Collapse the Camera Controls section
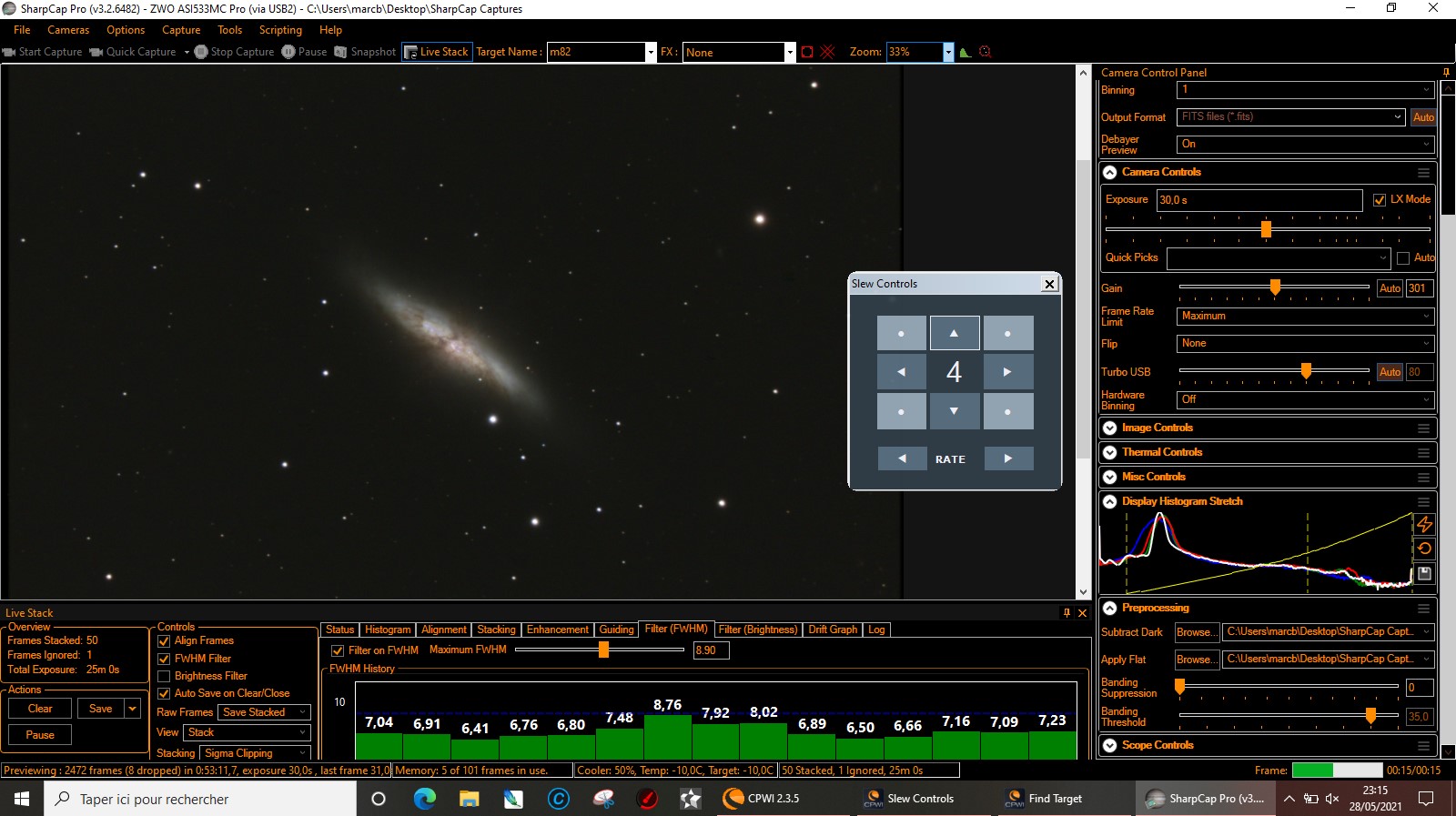The height and width of the screenshot is (816, 1456). 1110,173
